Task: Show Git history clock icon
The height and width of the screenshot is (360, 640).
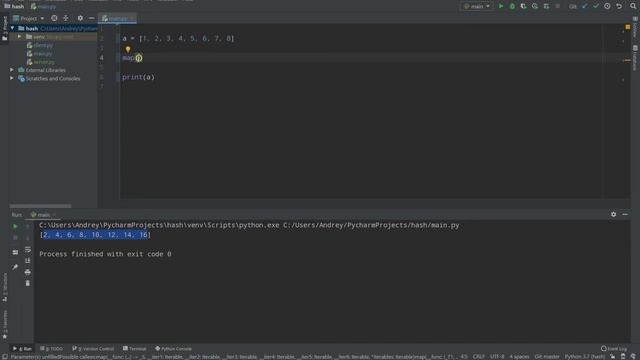Action: 607,6
